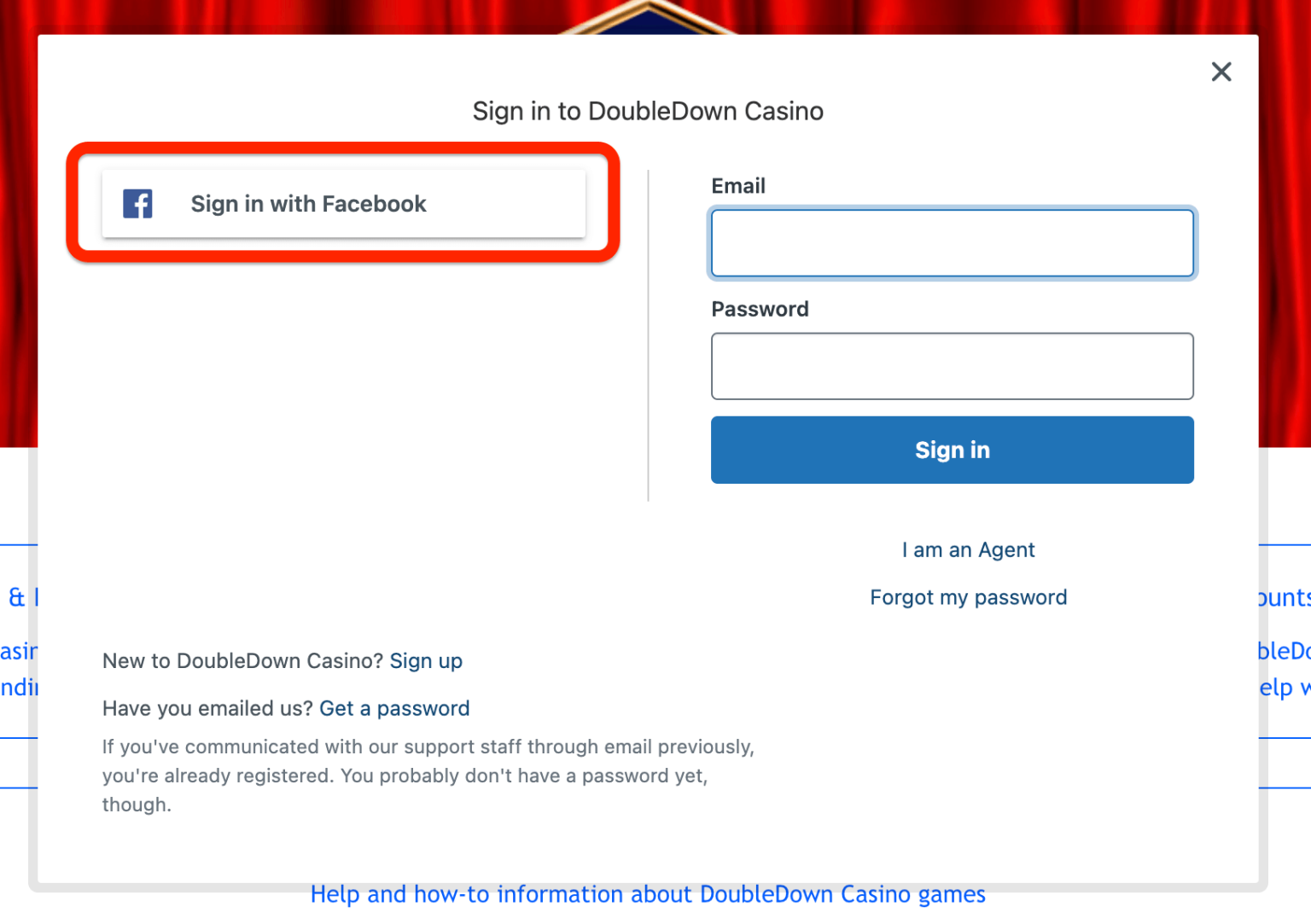The height and width of the screenshot is (924, 1311).
Task: Click the Facebook logo icon
Action: click(x=137, y=203)
